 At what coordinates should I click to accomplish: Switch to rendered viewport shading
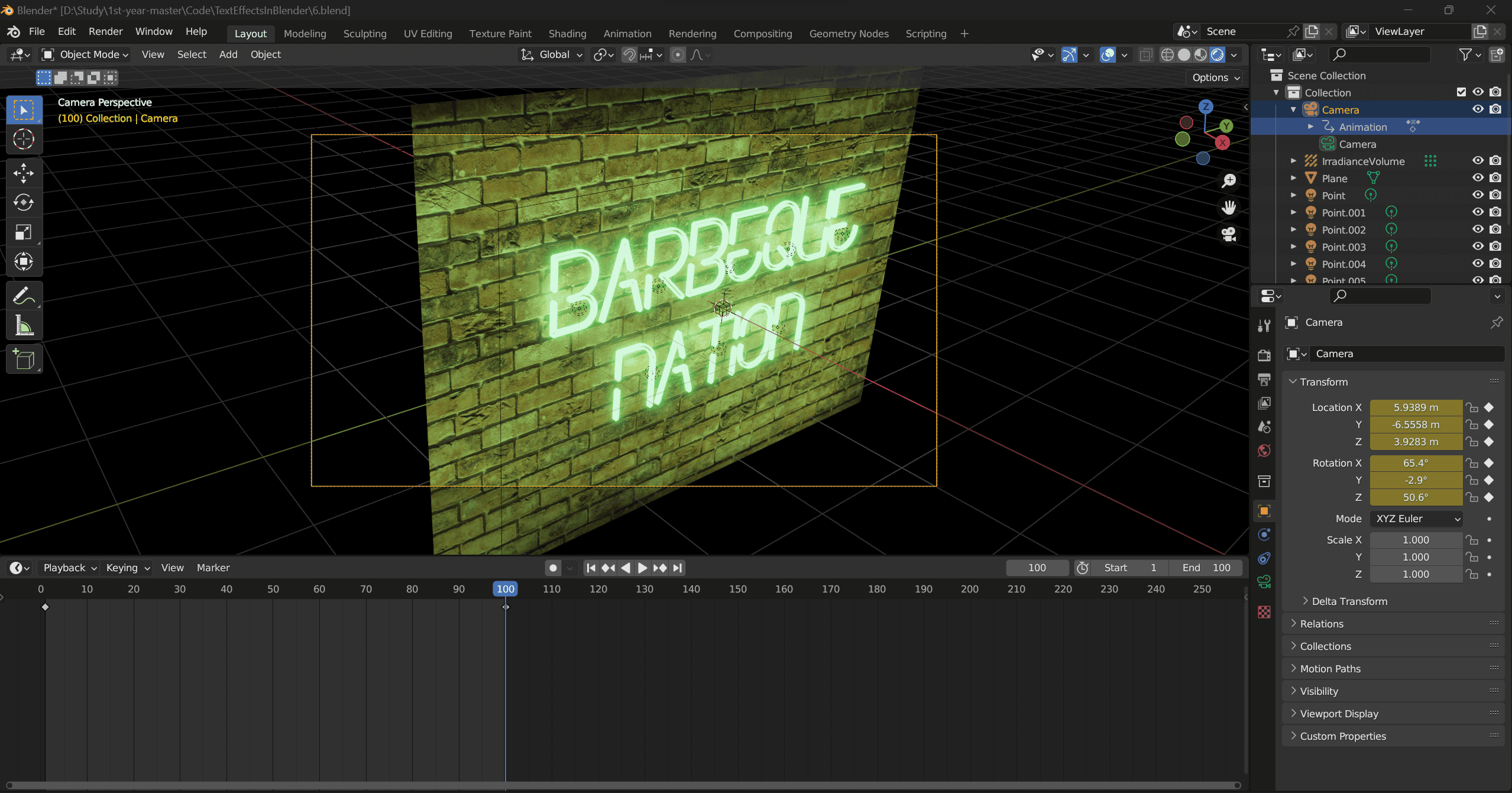(1217, 55)
